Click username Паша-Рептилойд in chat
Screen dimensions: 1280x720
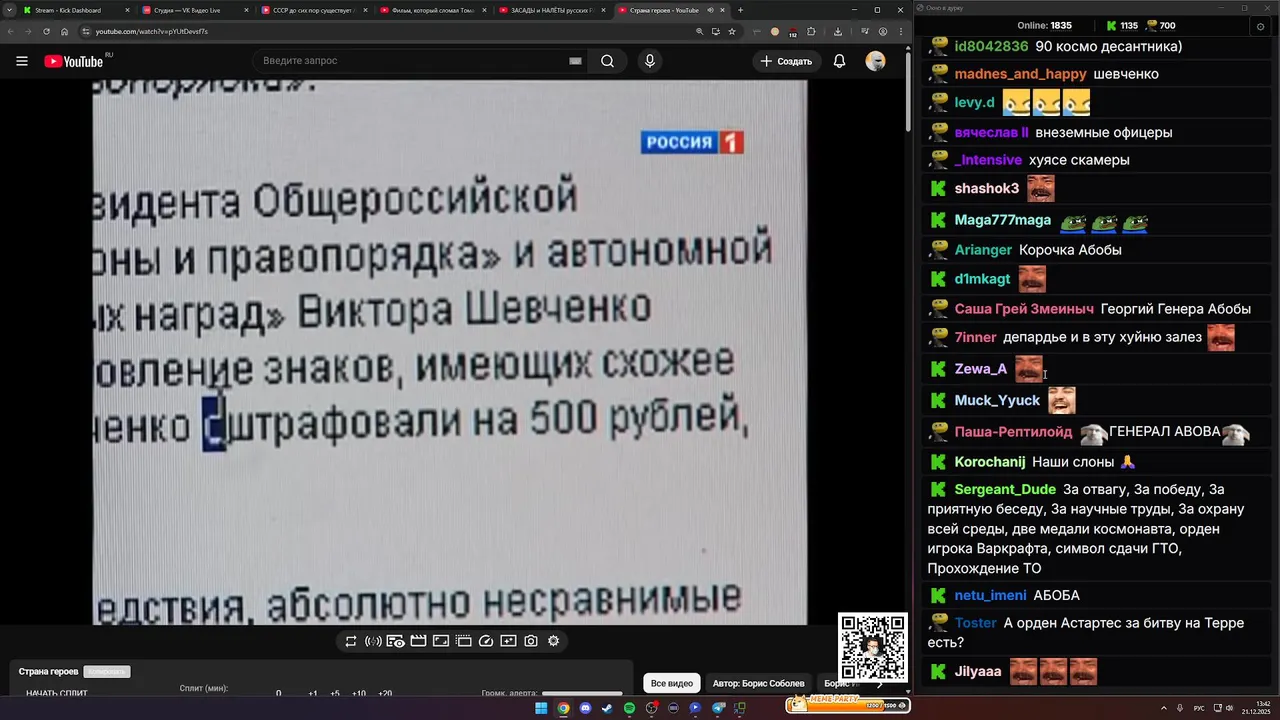tap(1013, 432)
